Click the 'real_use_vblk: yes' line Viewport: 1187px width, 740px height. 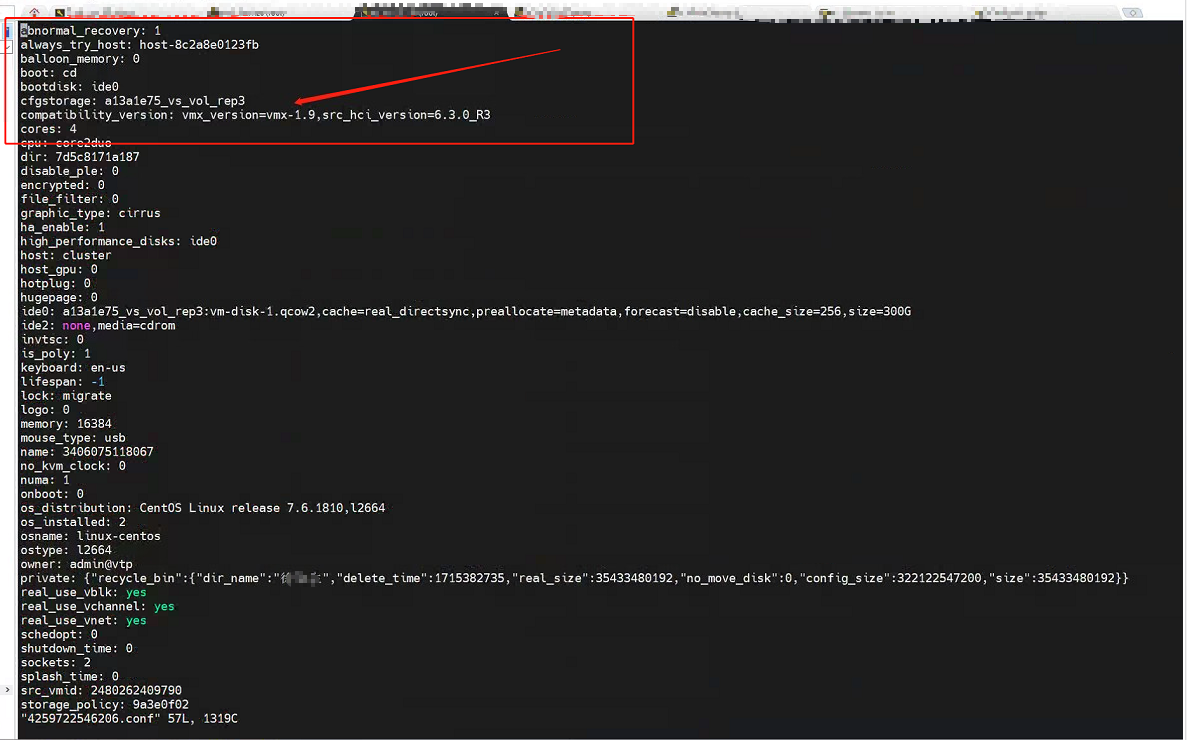click(x=83, y=592)
